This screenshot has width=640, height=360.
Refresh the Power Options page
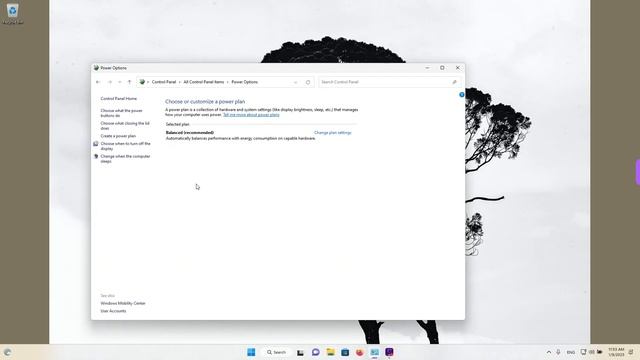pyautogui.click(x=308, y=82)
